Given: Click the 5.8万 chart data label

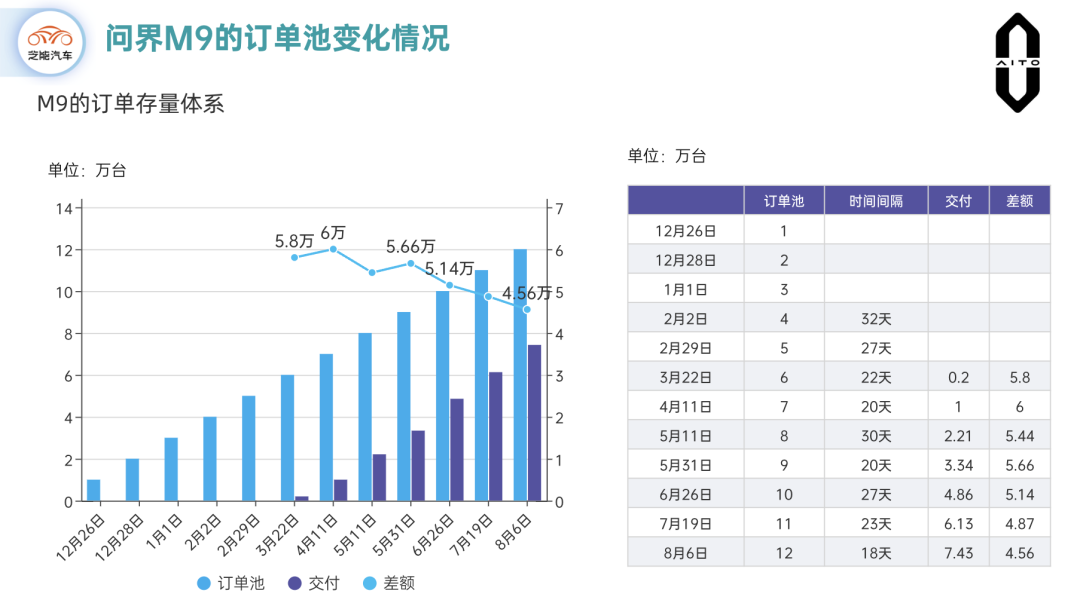Looking at the screenshot, I should (x=294, y=241).
